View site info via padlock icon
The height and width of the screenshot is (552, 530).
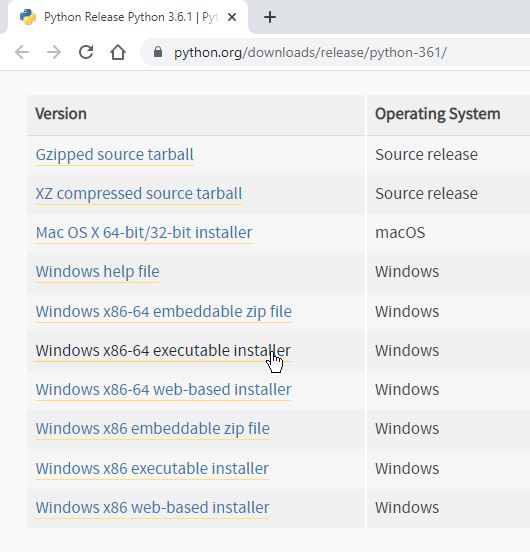[x=158, y=52]
